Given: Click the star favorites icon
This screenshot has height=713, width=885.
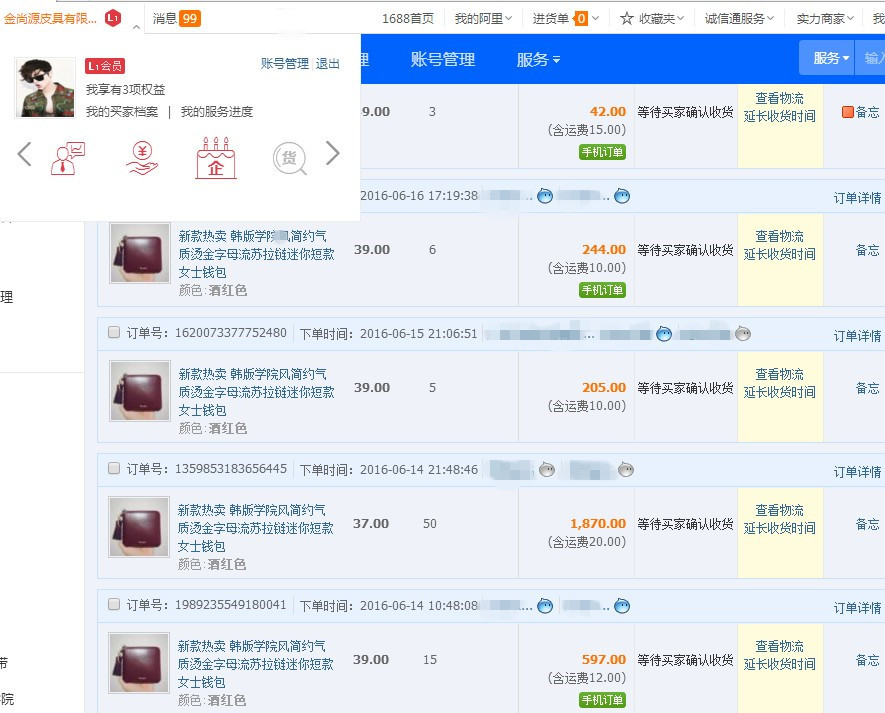Looking at the screenshot, I should pyautogui.click(x=626, y=19).
